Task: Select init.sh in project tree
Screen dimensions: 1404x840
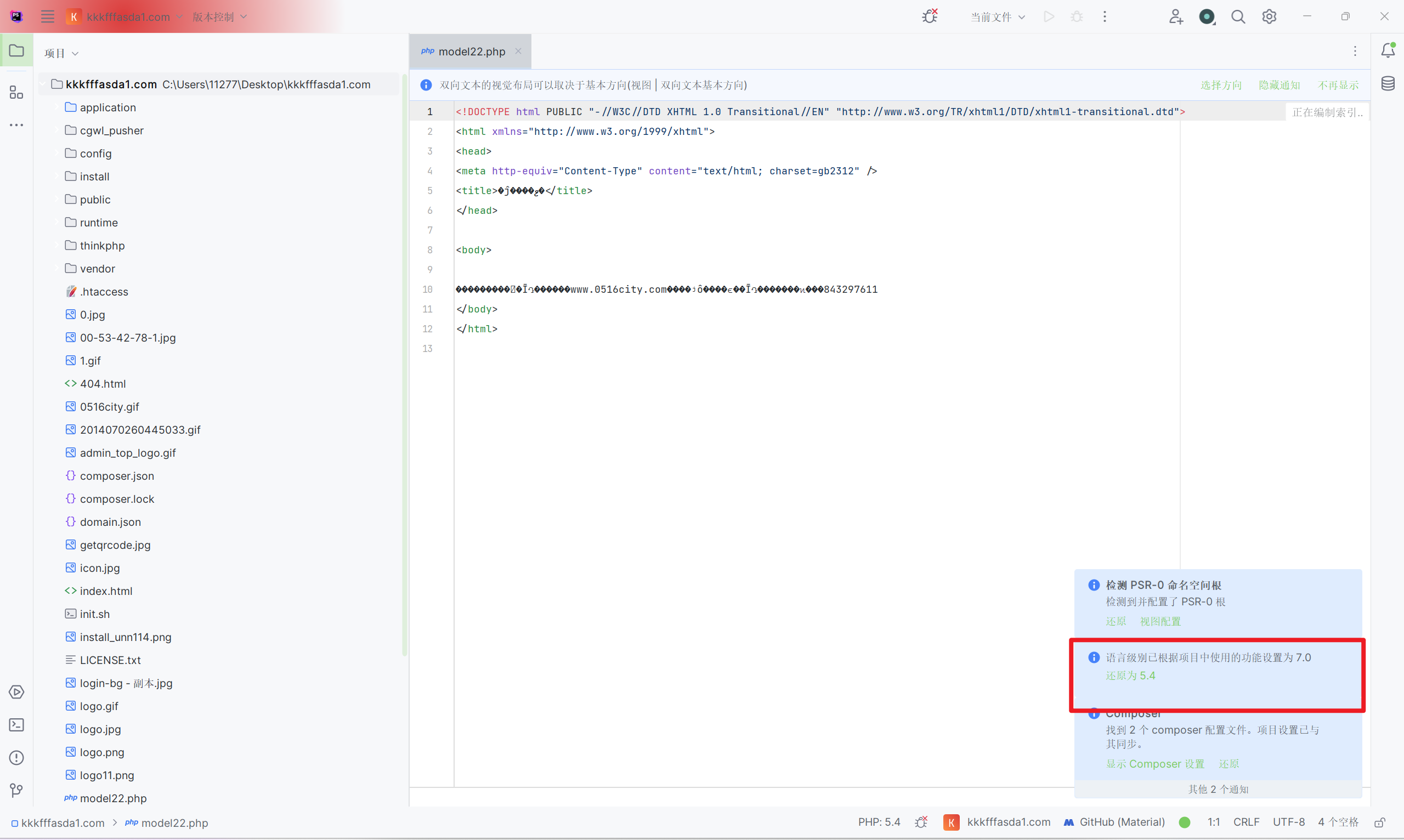Action: 87,614
